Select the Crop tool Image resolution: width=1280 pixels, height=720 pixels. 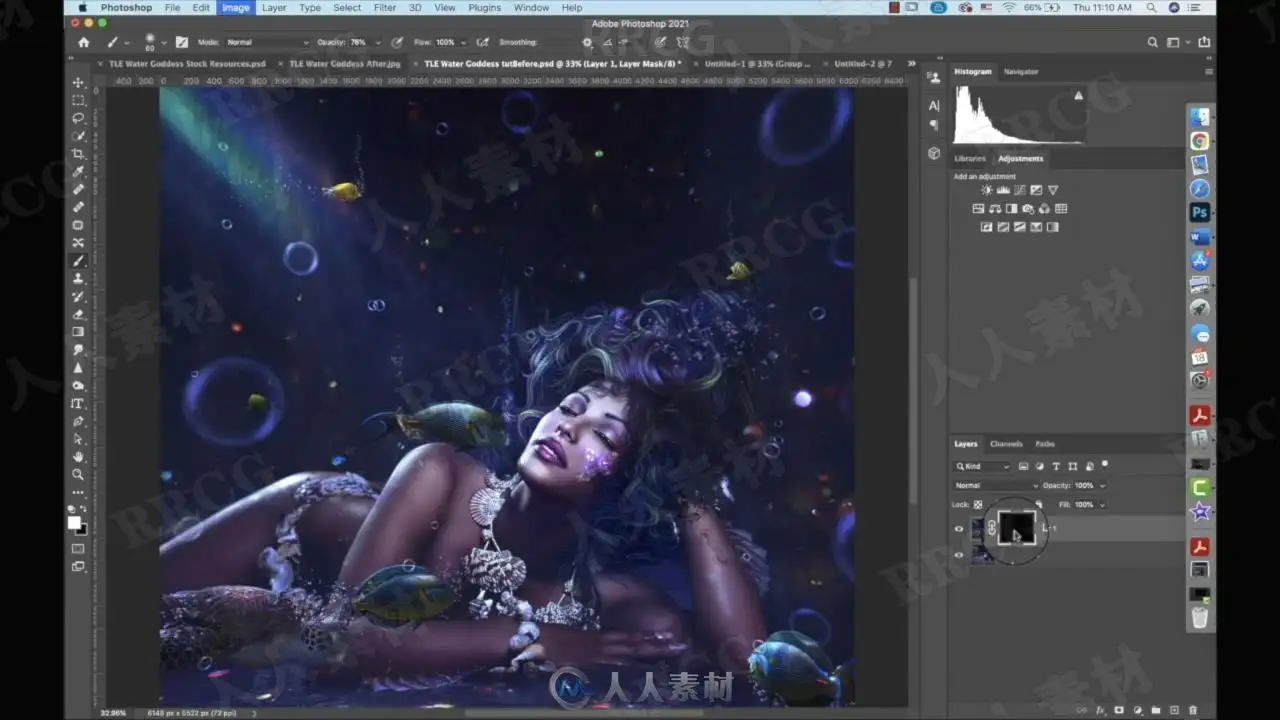[x=78, y=154]
